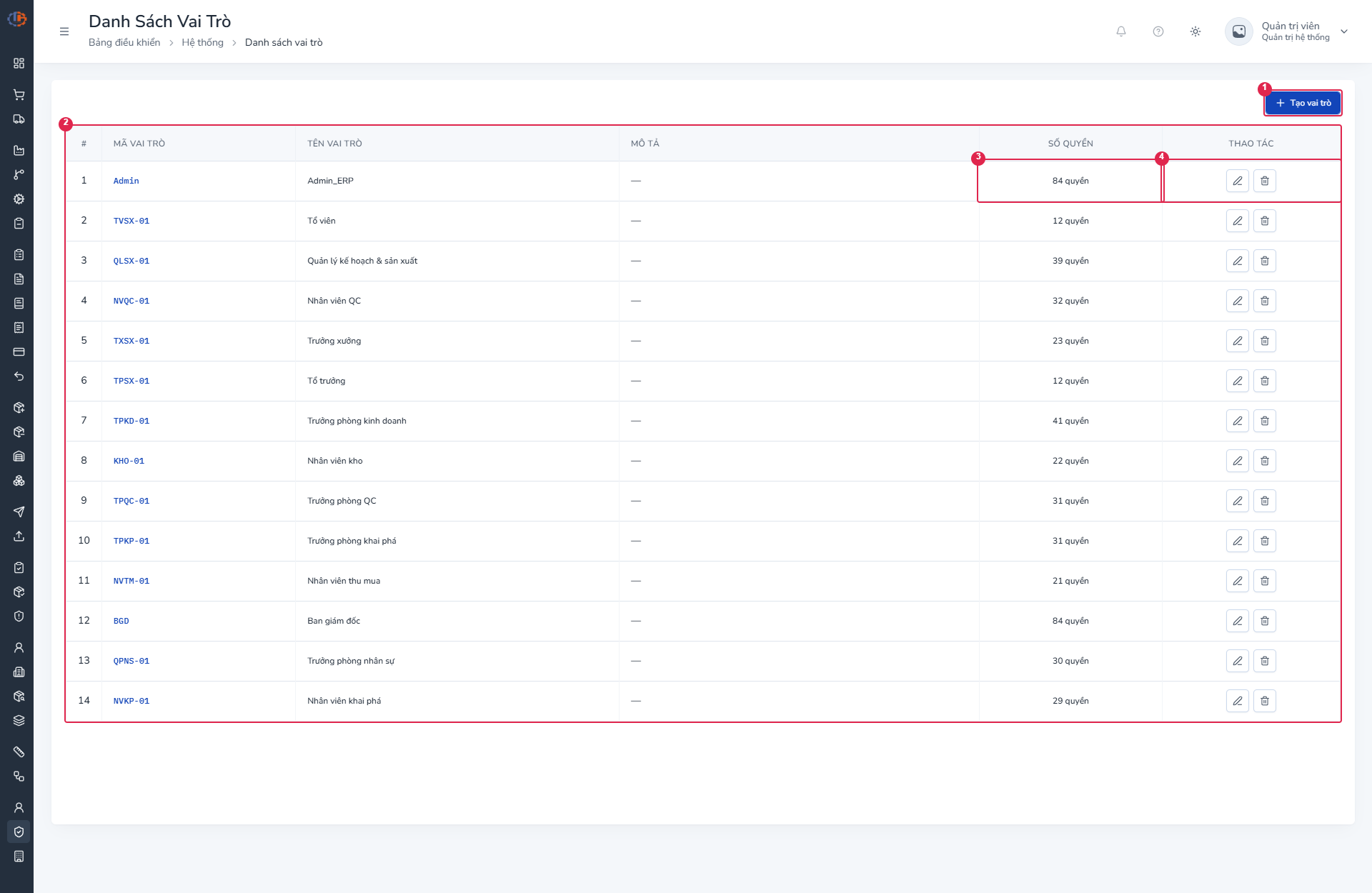This screenshot has height=893, width=1372.
Task: Edit the QLSX-01 role
Action: (1238, 261)
